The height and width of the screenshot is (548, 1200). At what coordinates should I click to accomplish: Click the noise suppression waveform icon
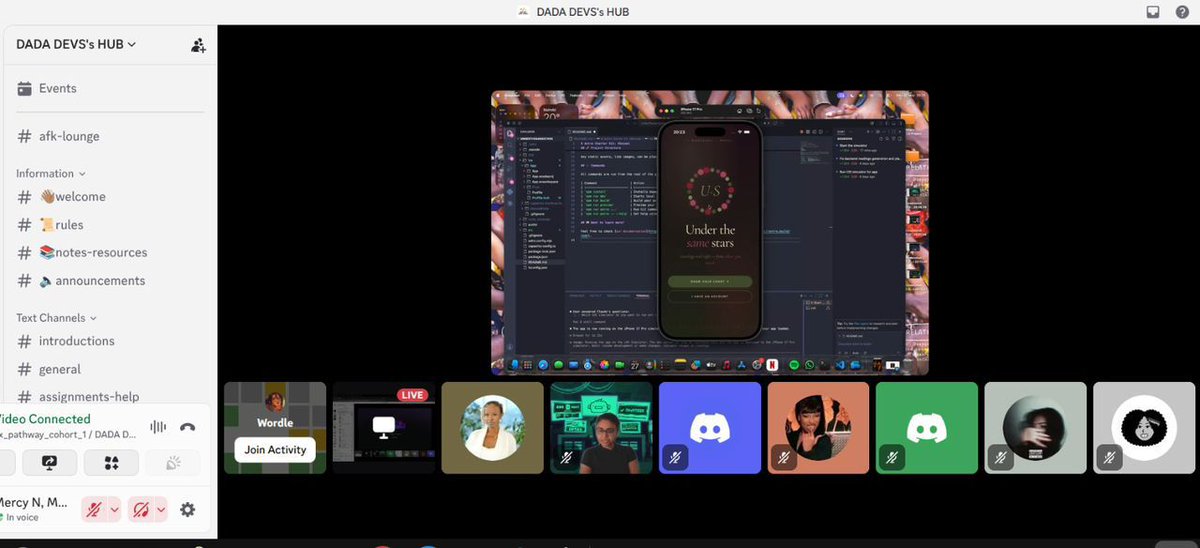[158, 427]
